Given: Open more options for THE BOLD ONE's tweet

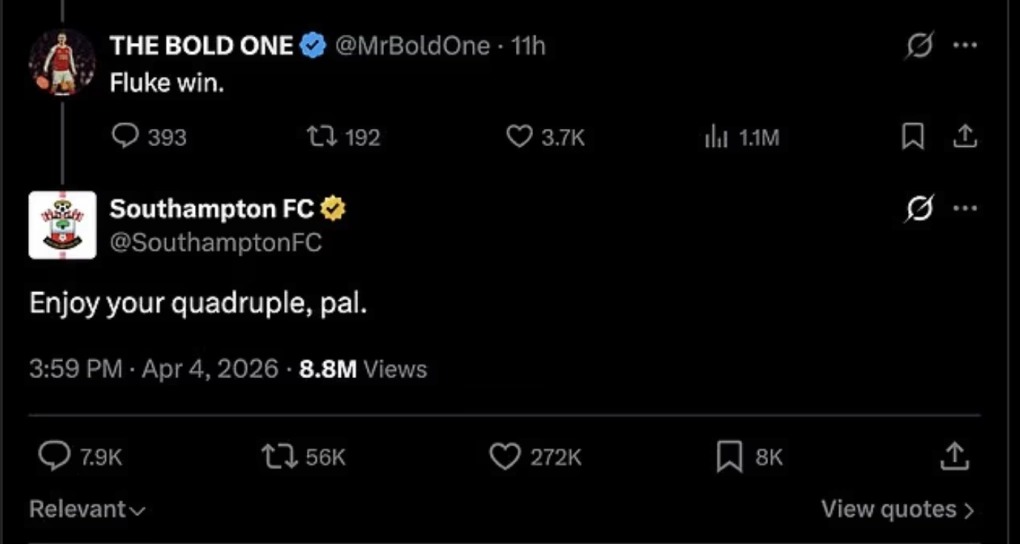Looking at the screenshot, I should [964, 46].
